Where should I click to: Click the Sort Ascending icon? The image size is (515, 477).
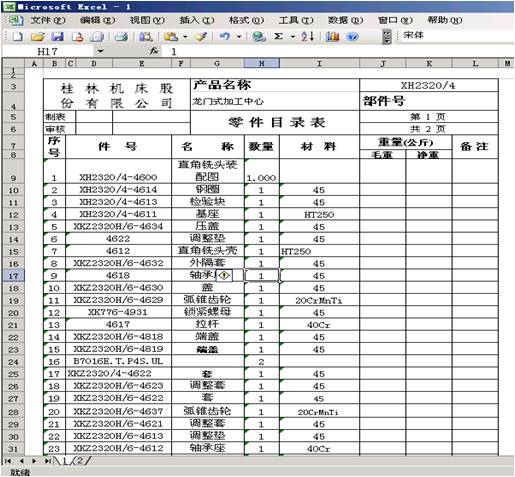(307, 36)
